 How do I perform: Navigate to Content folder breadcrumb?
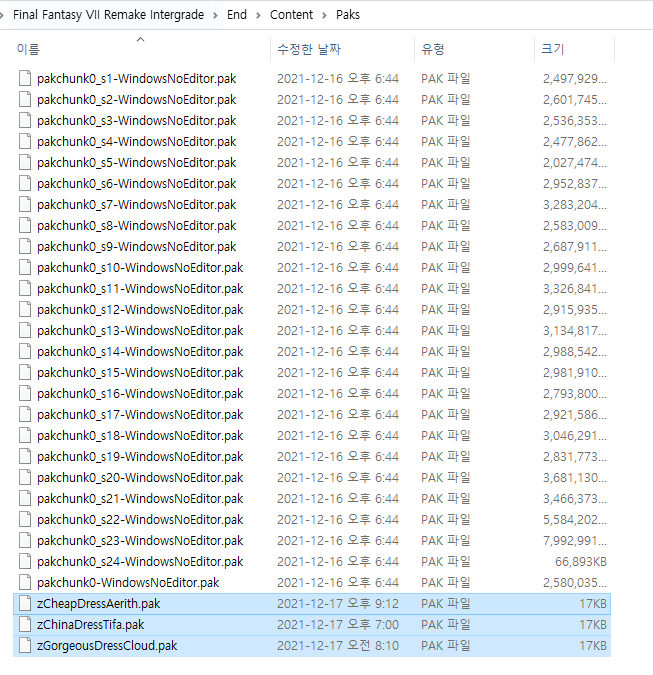click(x=291, y=15)
